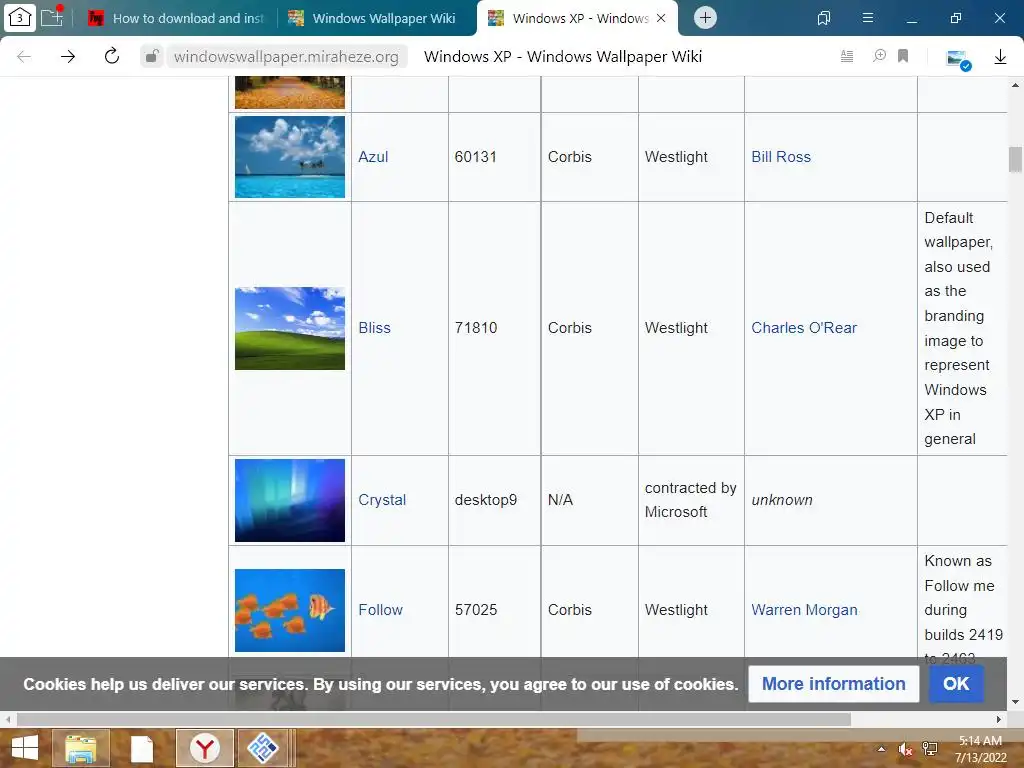Open the browser home tab counter icon
This screenshot has width=1024, height=768.
[x=20, y=18]
